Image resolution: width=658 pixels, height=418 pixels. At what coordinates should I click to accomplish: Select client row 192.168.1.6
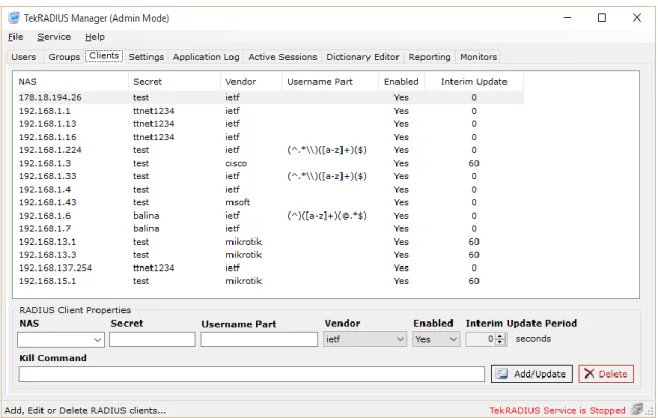point(269,216)
